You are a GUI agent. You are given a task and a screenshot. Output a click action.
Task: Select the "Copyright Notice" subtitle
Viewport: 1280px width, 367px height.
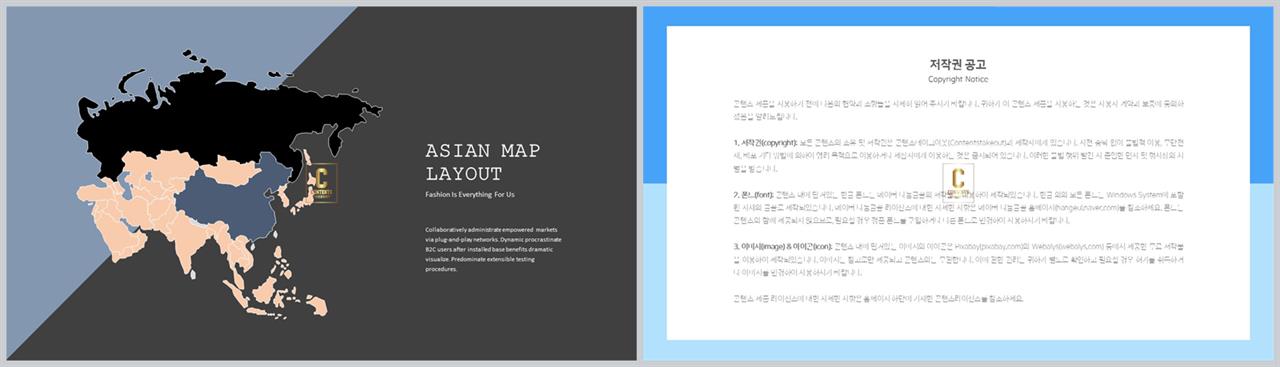tap(957, 79)
